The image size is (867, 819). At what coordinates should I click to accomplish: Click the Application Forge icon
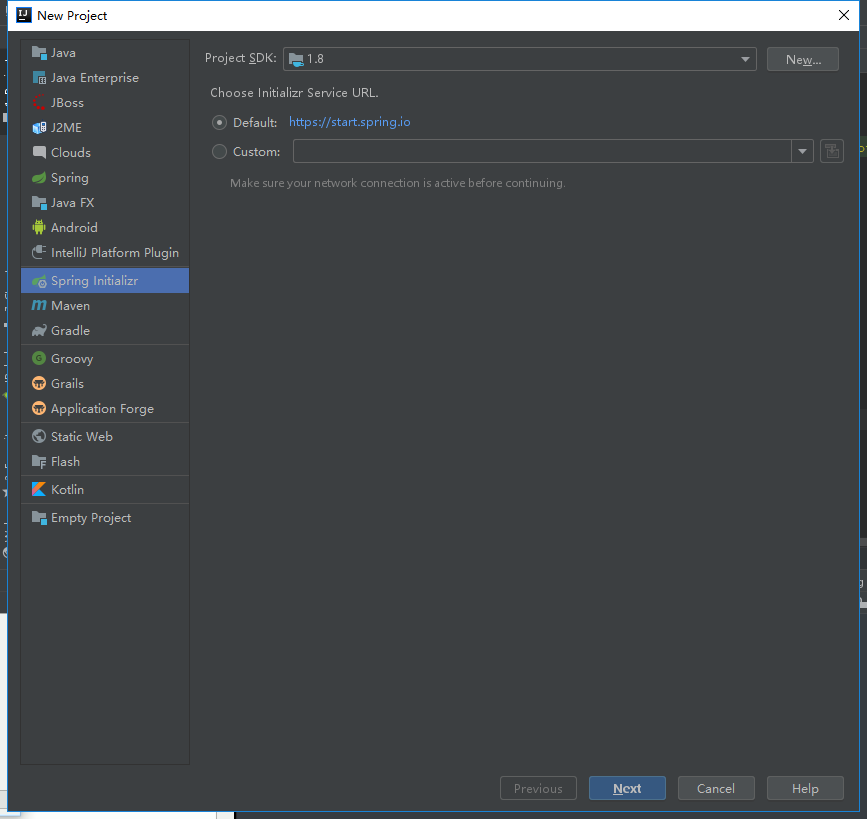point(39,409)
